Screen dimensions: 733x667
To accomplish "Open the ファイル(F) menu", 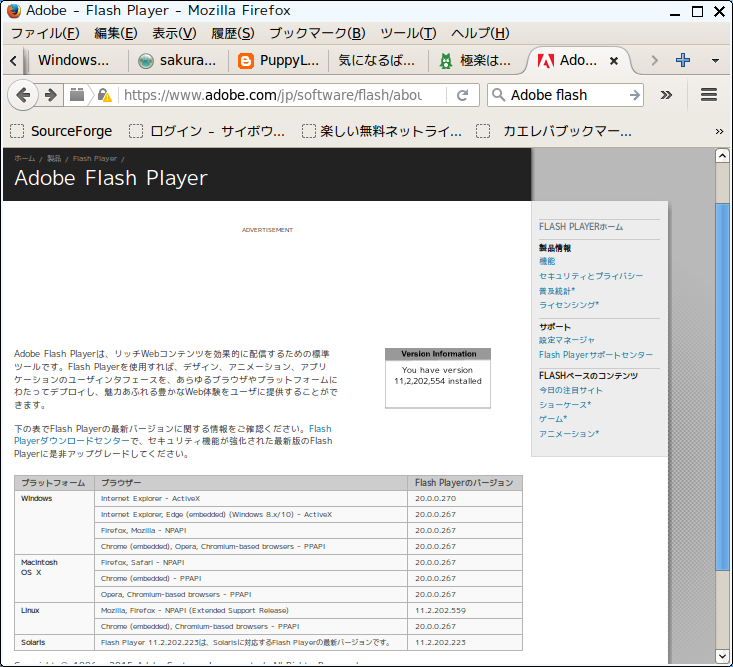I will (x=45, y=33).
